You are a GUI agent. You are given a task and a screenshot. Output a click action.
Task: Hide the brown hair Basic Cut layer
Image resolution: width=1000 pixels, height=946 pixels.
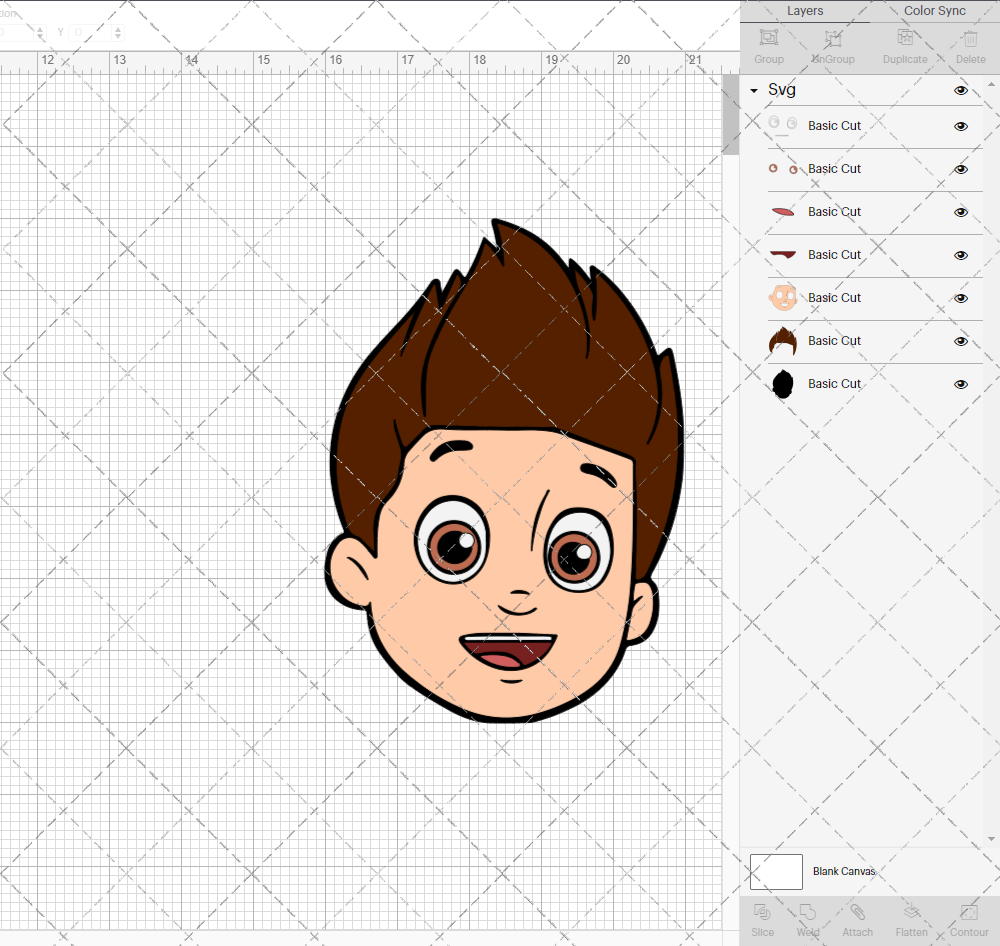(x=960, y=341)
